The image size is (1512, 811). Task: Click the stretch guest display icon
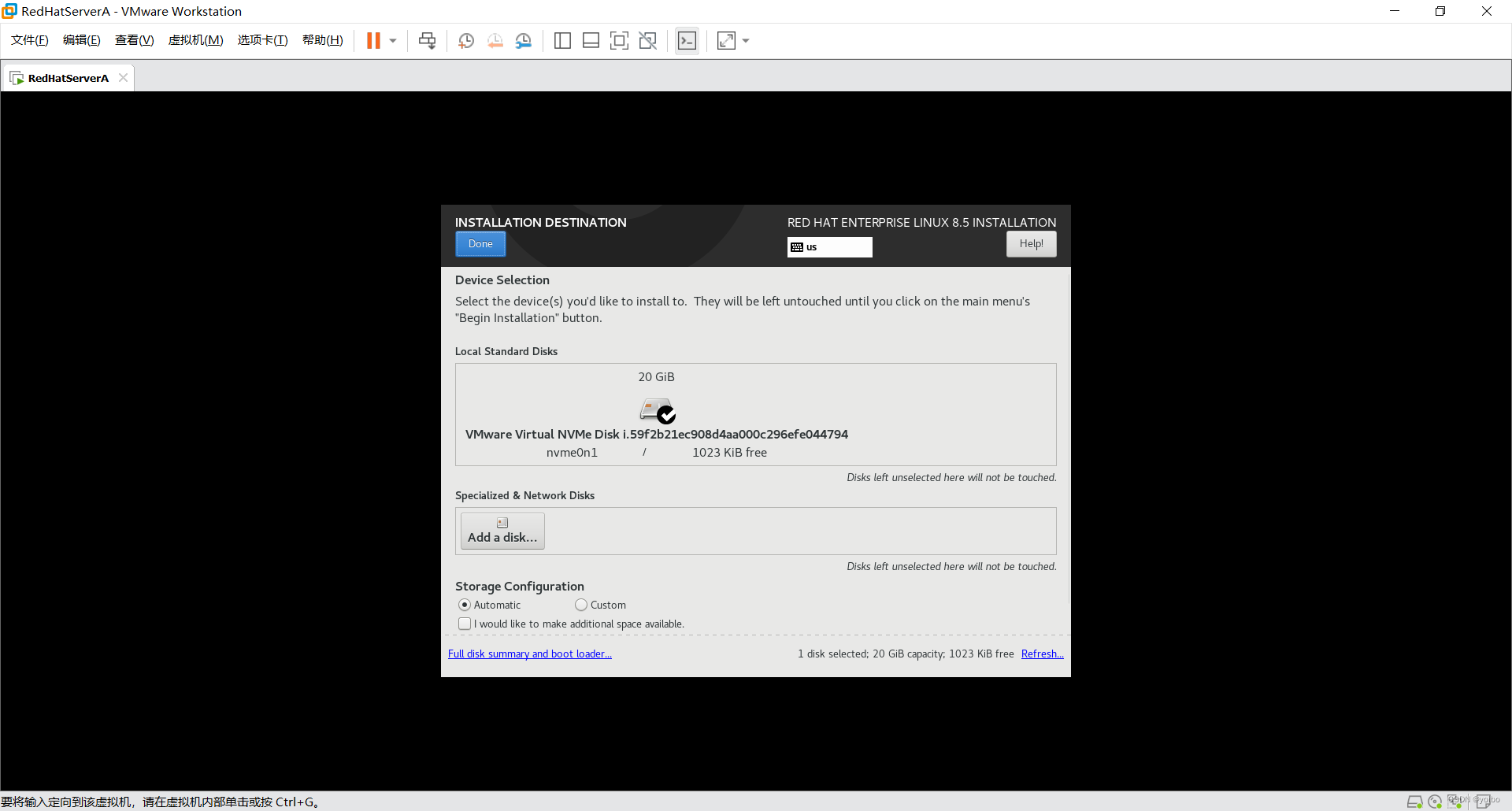726,41
